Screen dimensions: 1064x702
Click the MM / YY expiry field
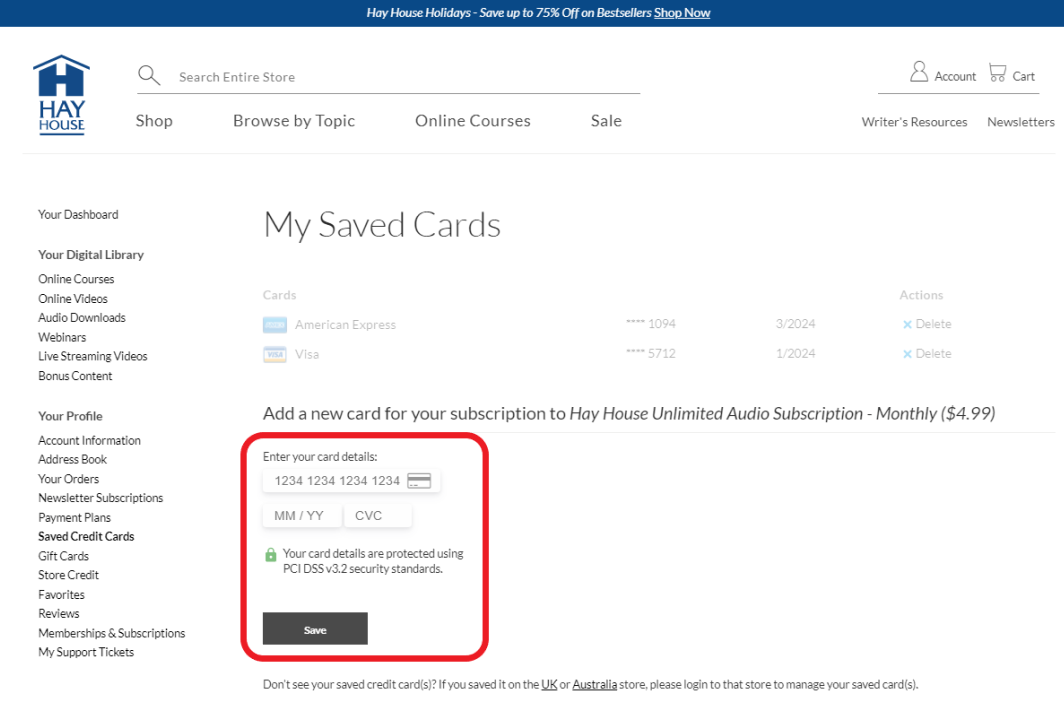(300, 516)
